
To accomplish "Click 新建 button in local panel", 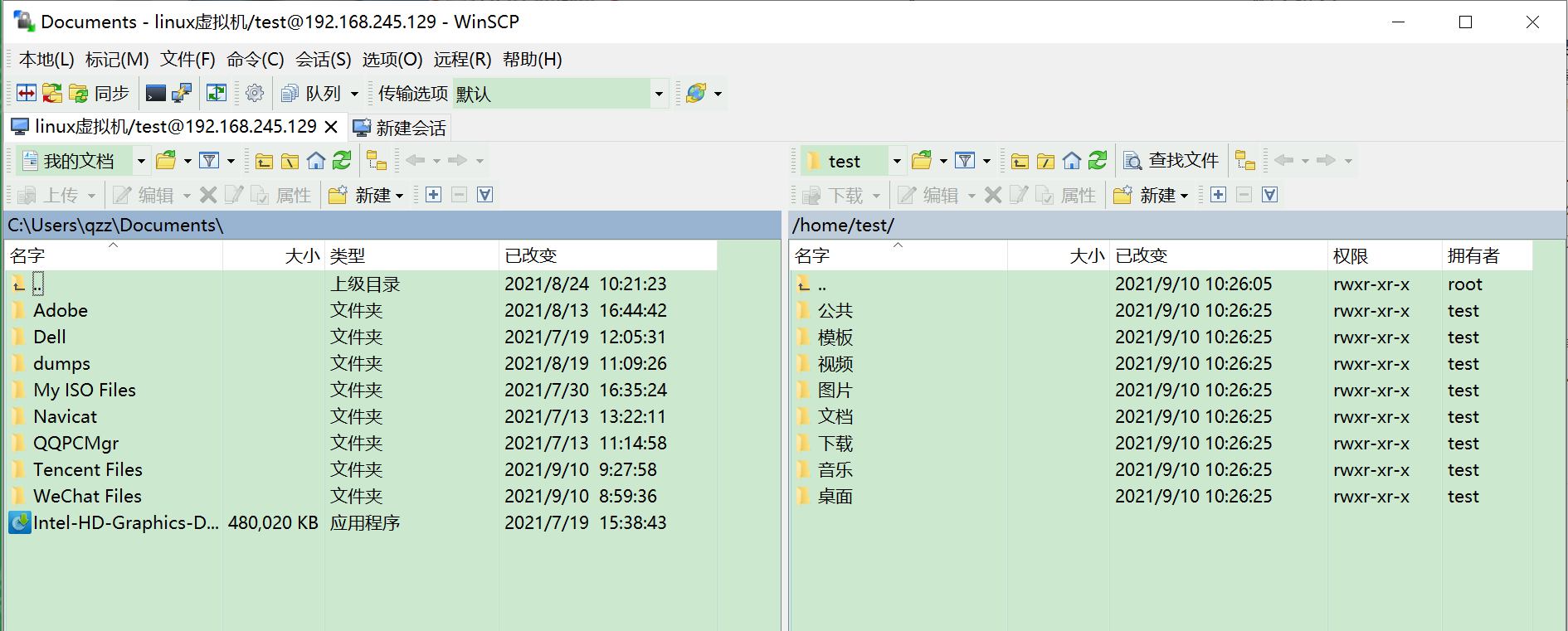I will point(366,195).
